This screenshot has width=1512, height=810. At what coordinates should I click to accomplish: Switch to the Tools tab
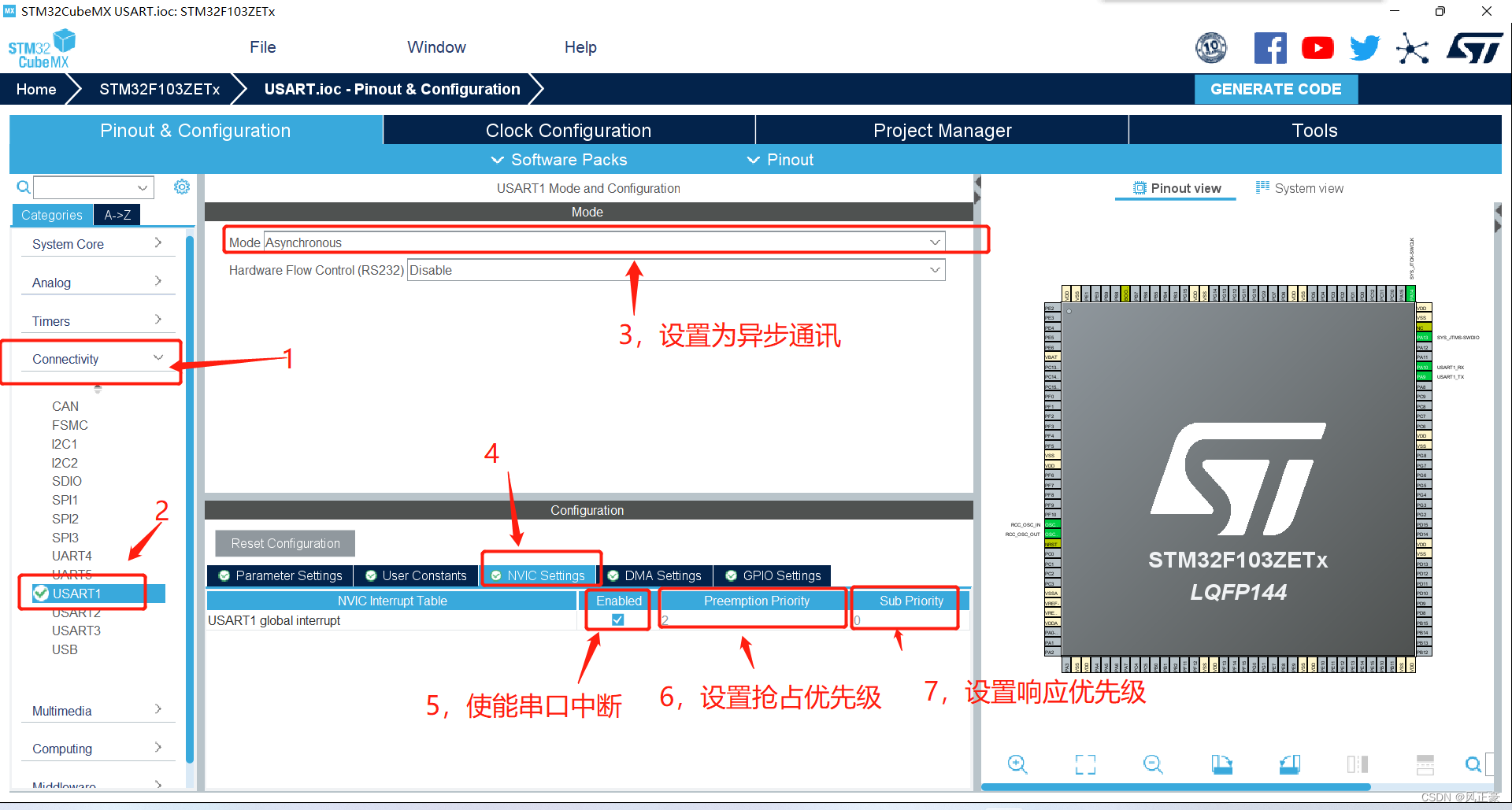coord(1315,130)
